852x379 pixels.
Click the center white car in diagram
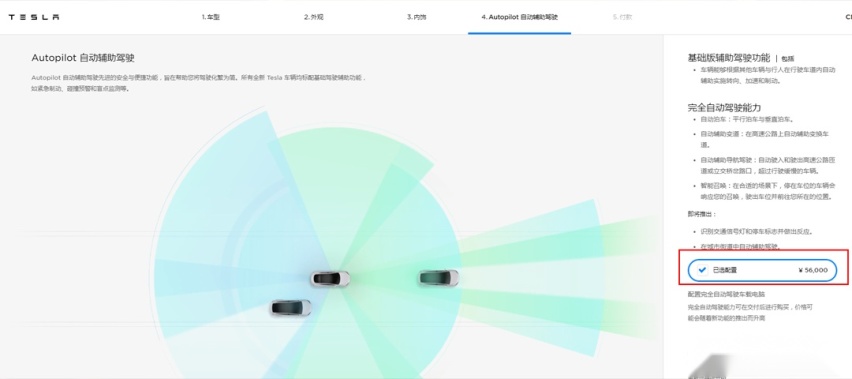(330, 279)
